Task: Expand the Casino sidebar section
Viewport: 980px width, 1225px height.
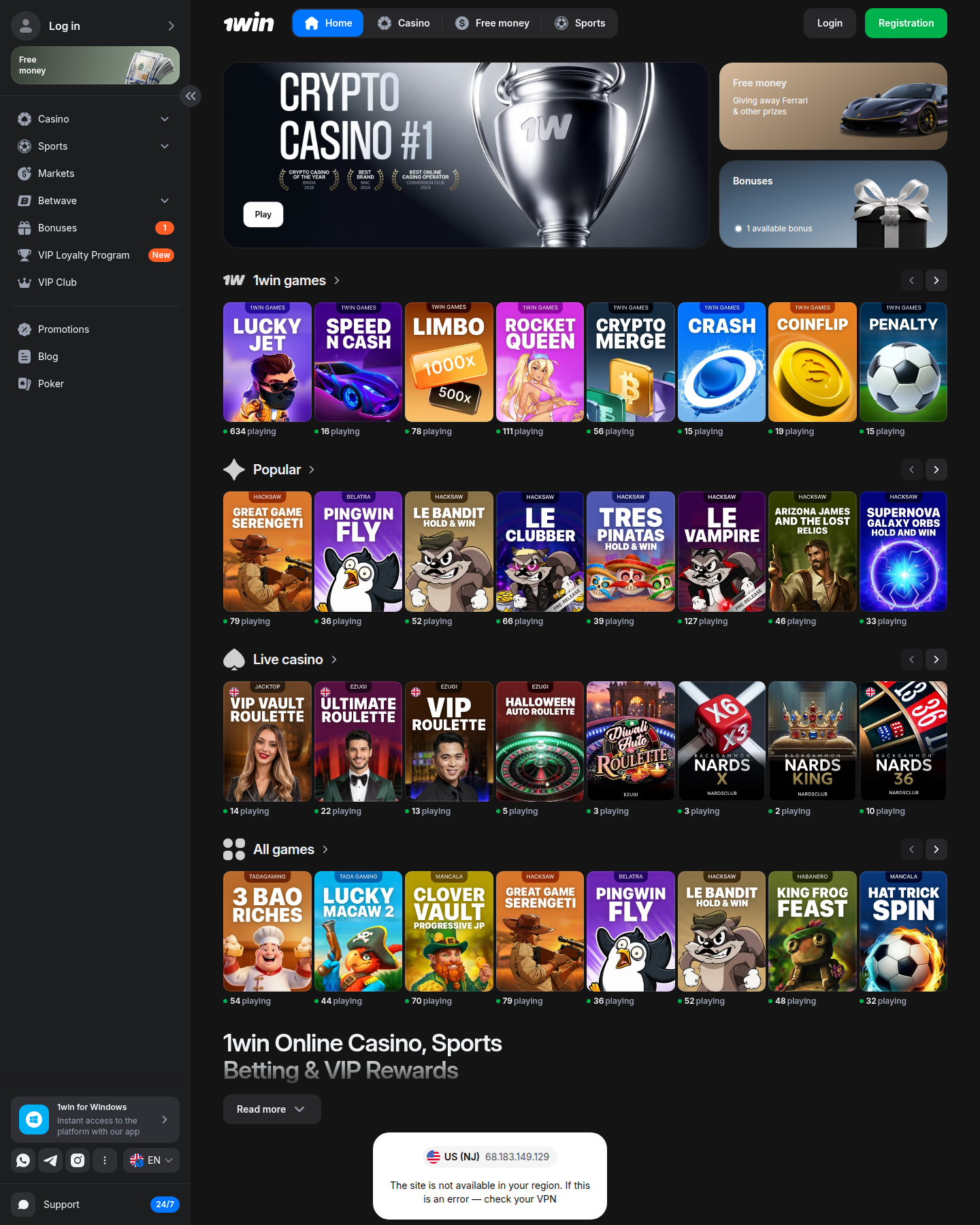Action: (x=165, y=119)
